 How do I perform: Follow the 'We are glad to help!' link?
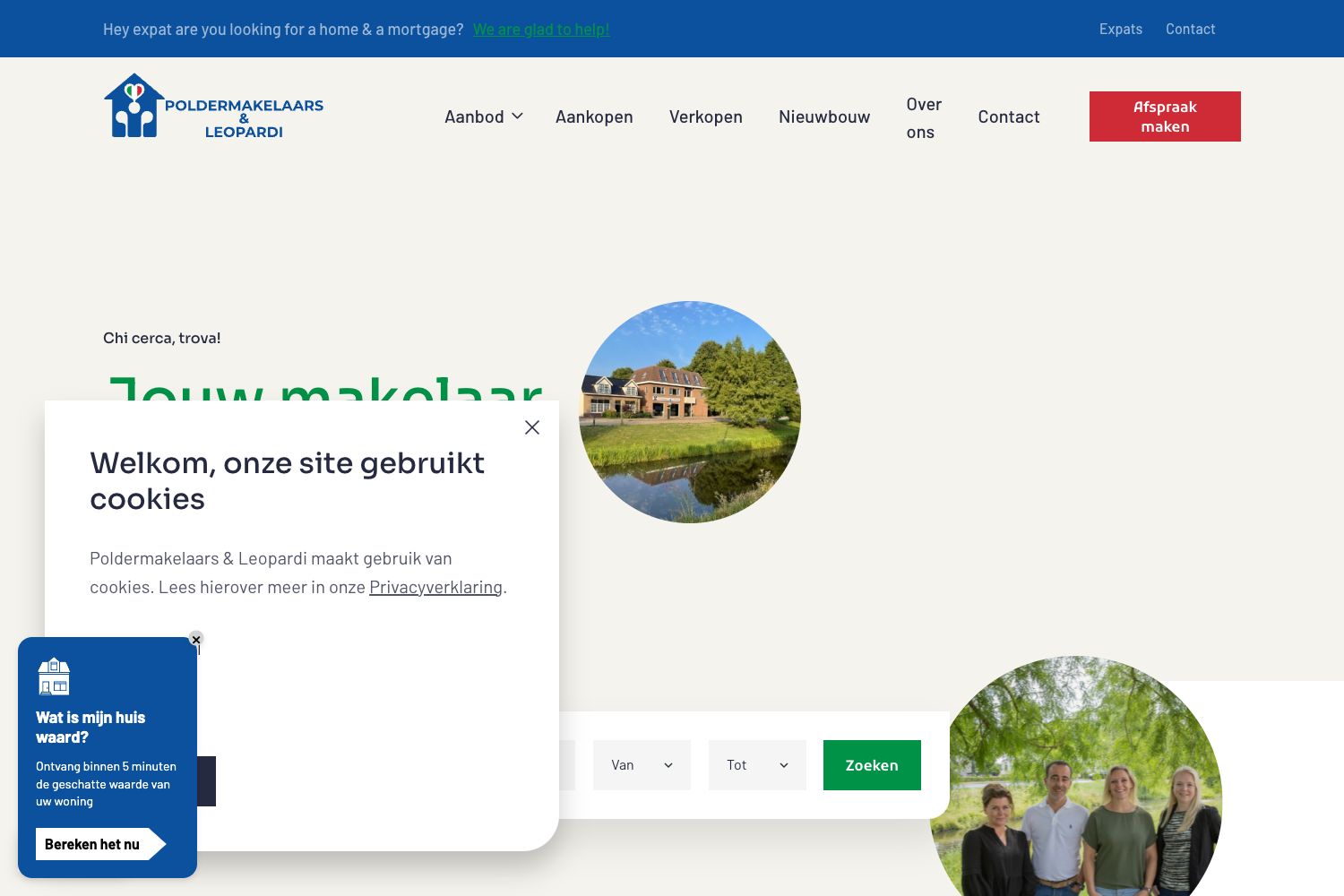coord(541,30)
